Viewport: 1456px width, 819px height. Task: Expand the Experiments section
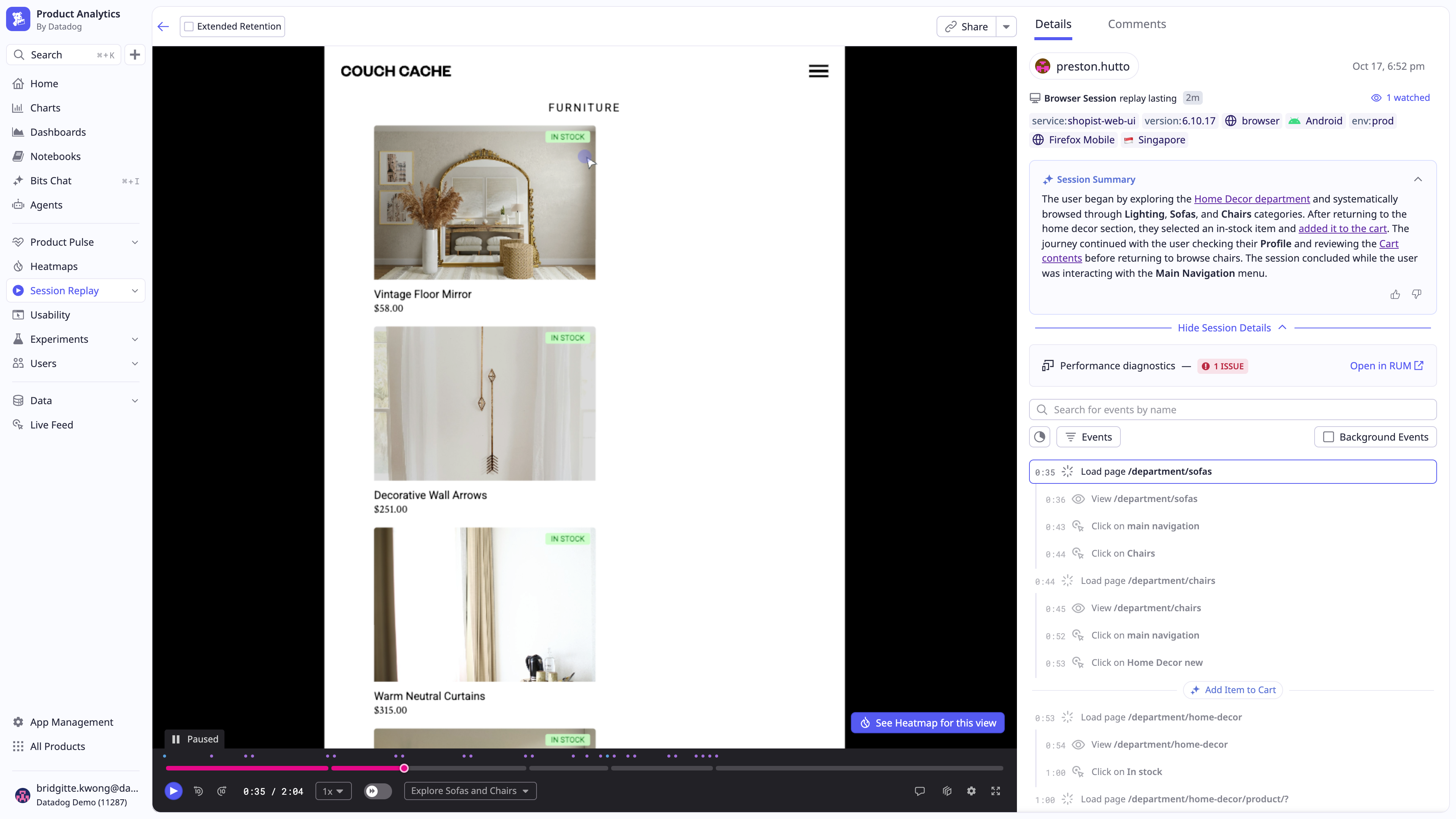click(135, 339)
